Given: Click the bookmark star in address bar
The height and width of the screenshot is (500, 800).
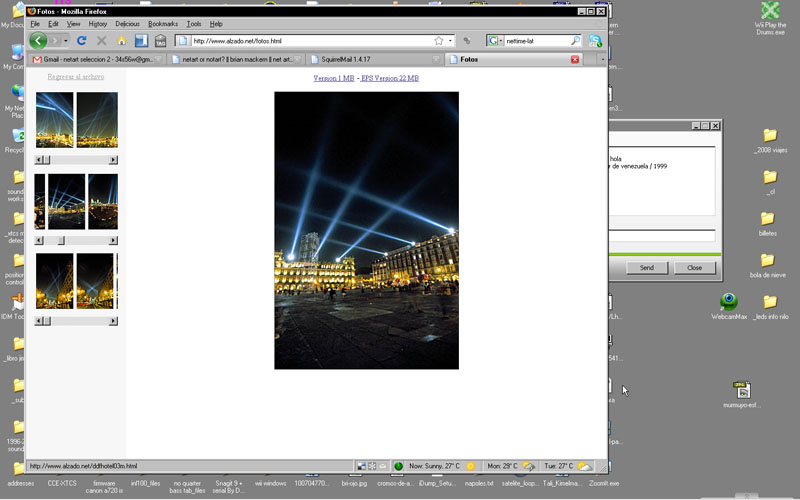Looking at the screenshot, I should coord(439,41).
